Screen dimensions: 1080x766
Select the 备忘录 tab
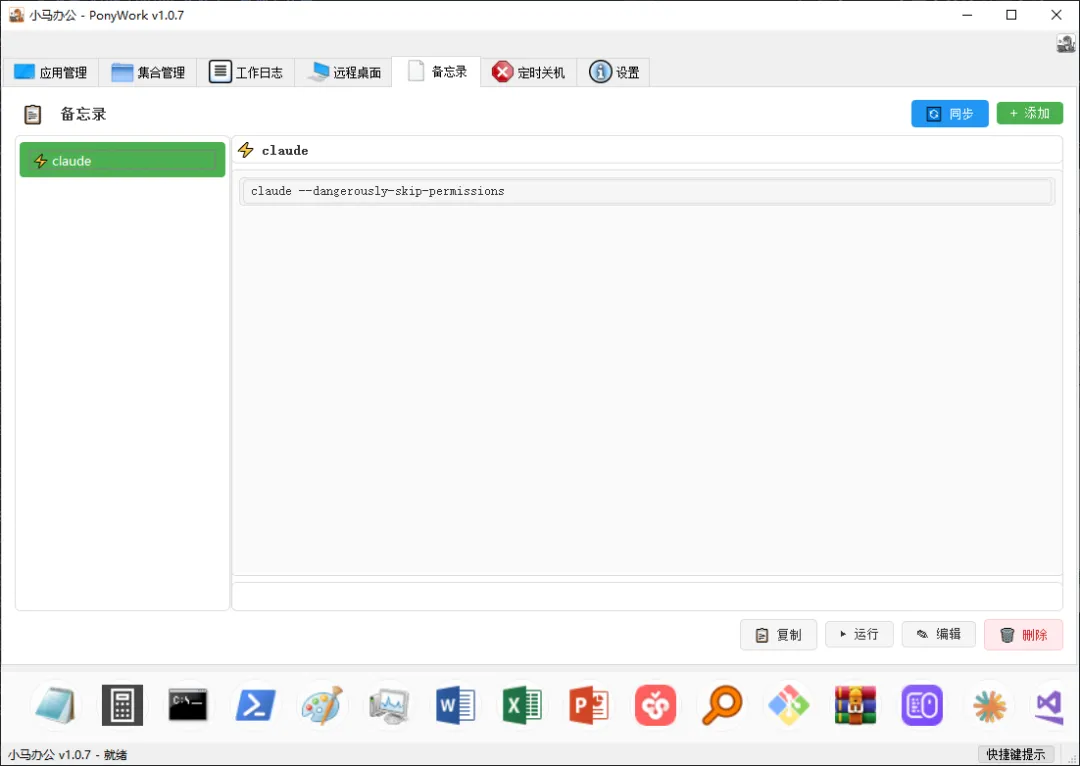tap(437, 72)
